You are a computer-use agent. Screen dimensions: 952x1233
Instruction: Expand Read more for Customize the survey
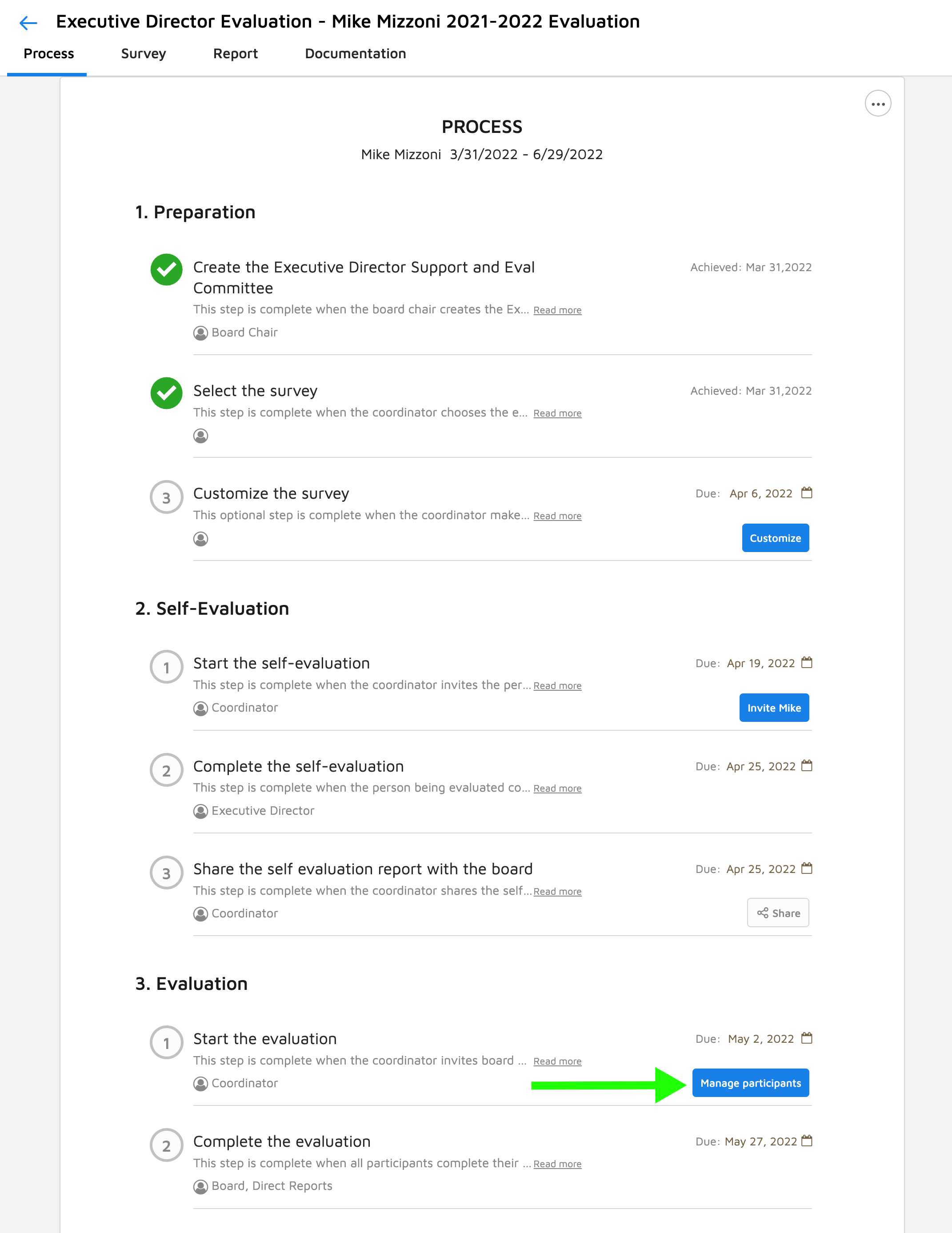coord(557,516)
